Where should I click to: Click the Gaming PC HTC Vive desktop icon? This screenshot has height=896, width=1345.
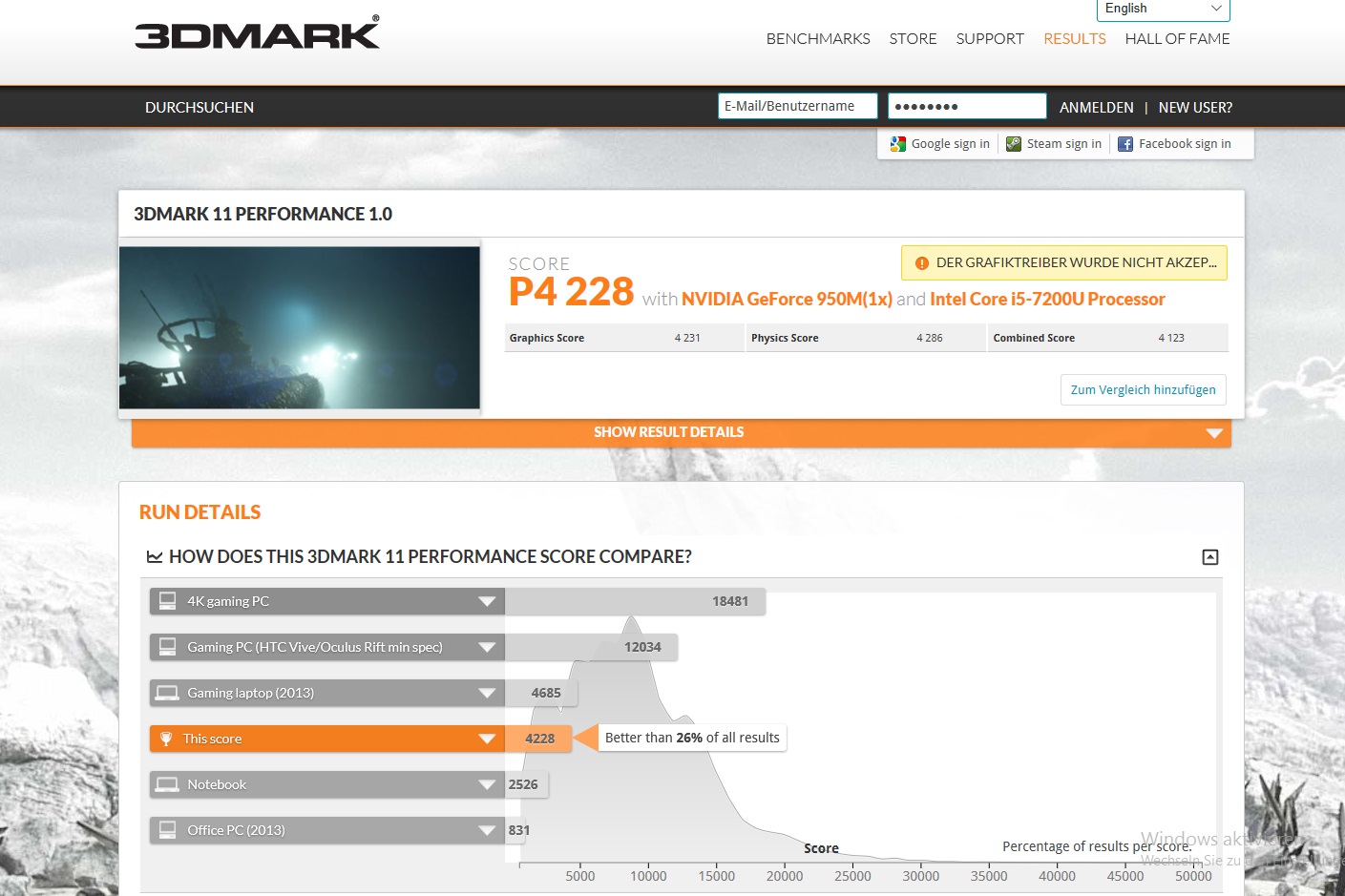(x=168, y=647)
